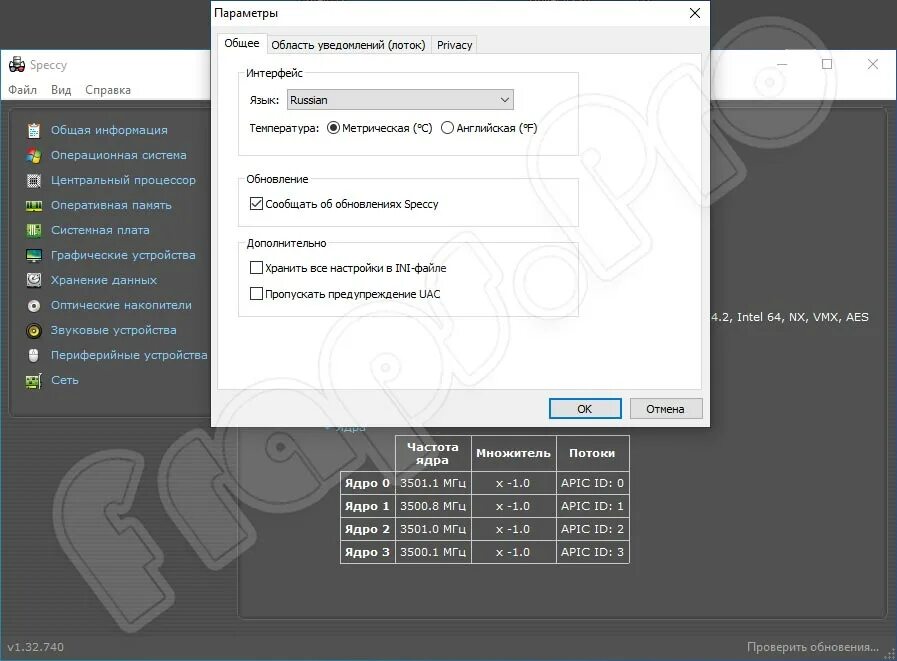
Task: Open the Вид menu
Action: [x=61, y=90]
